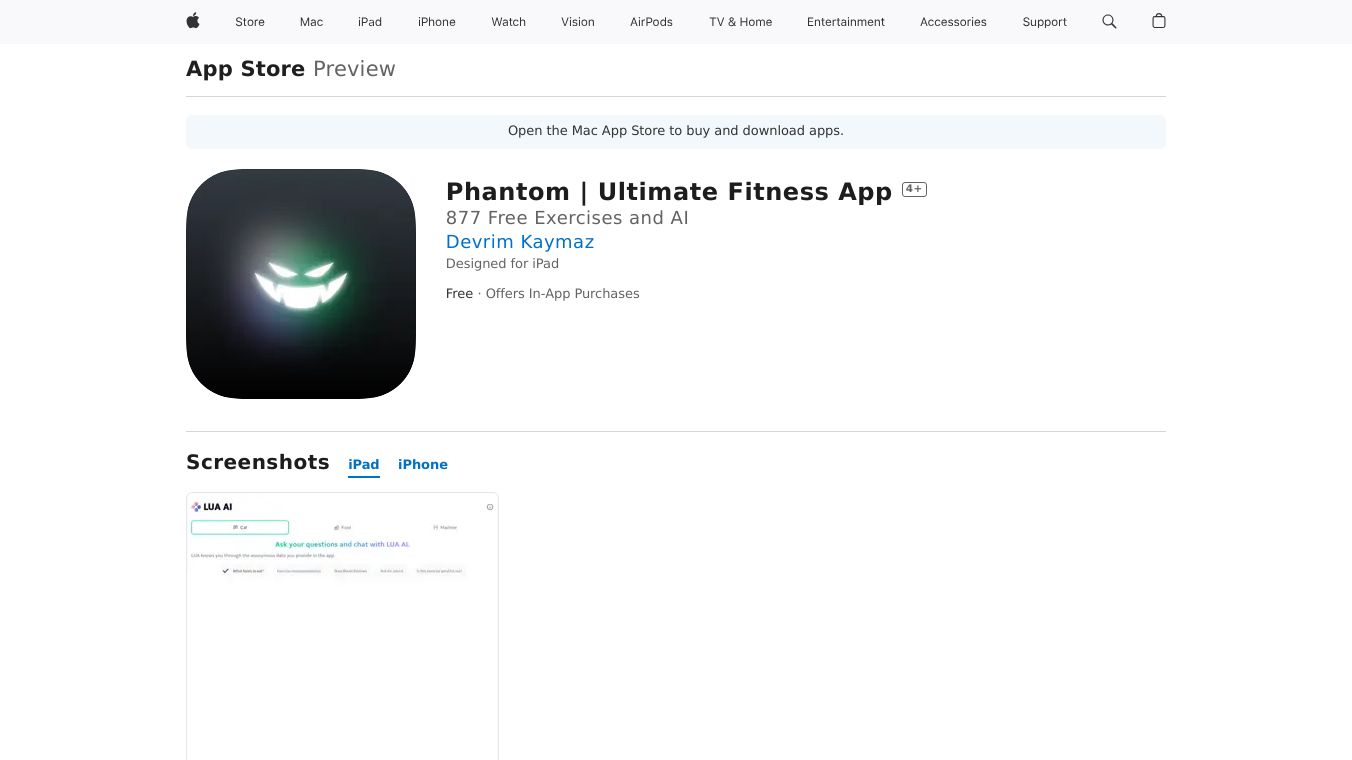Open developer Devrim Kaymaz link

pyautogui.click(x=520, y=242)
